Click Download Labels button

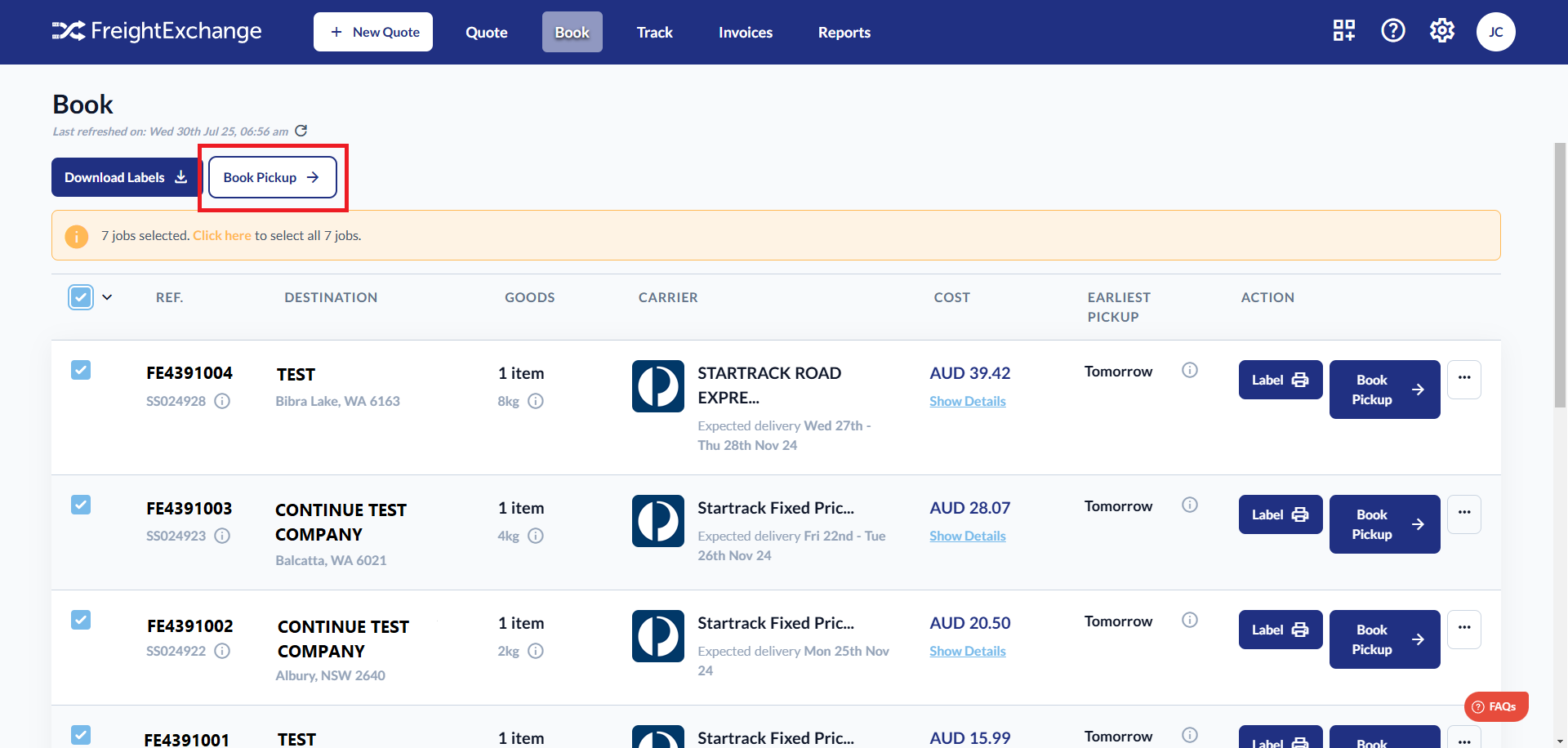[x=126, y=177]
